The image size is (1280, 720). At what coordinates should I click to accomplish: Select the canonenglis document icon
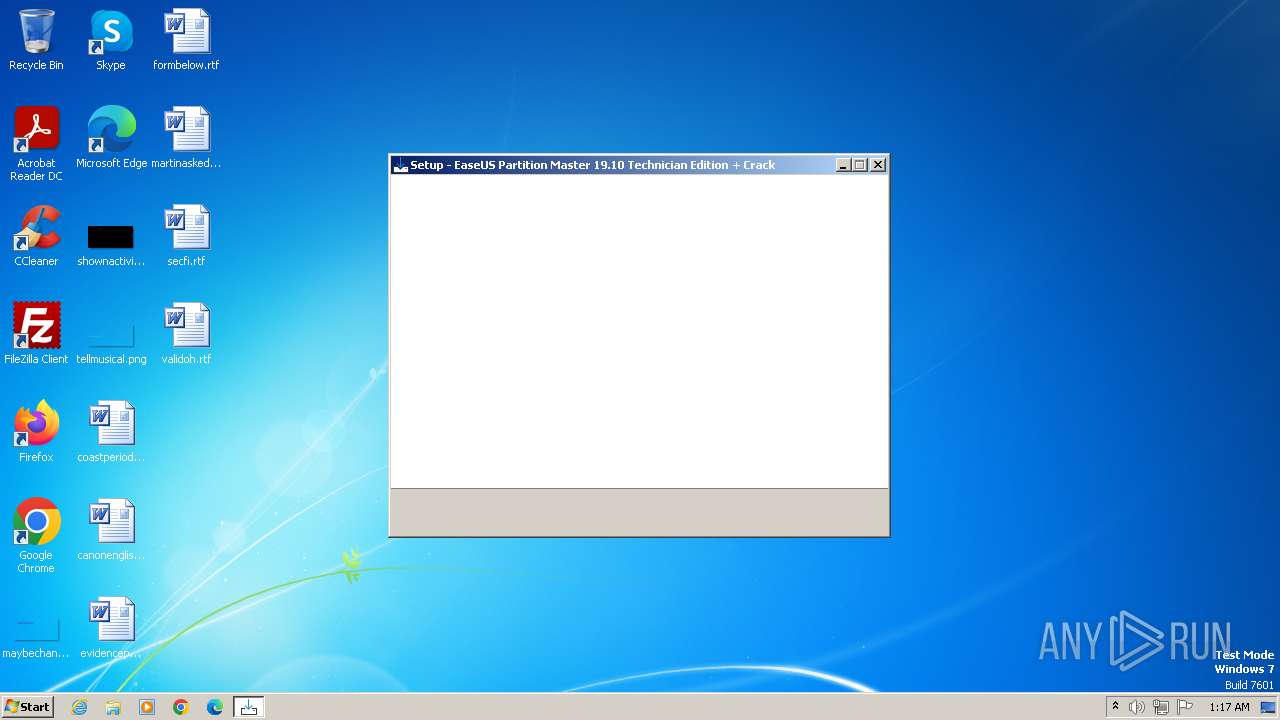pyautogui.click(x=111, y=530)
